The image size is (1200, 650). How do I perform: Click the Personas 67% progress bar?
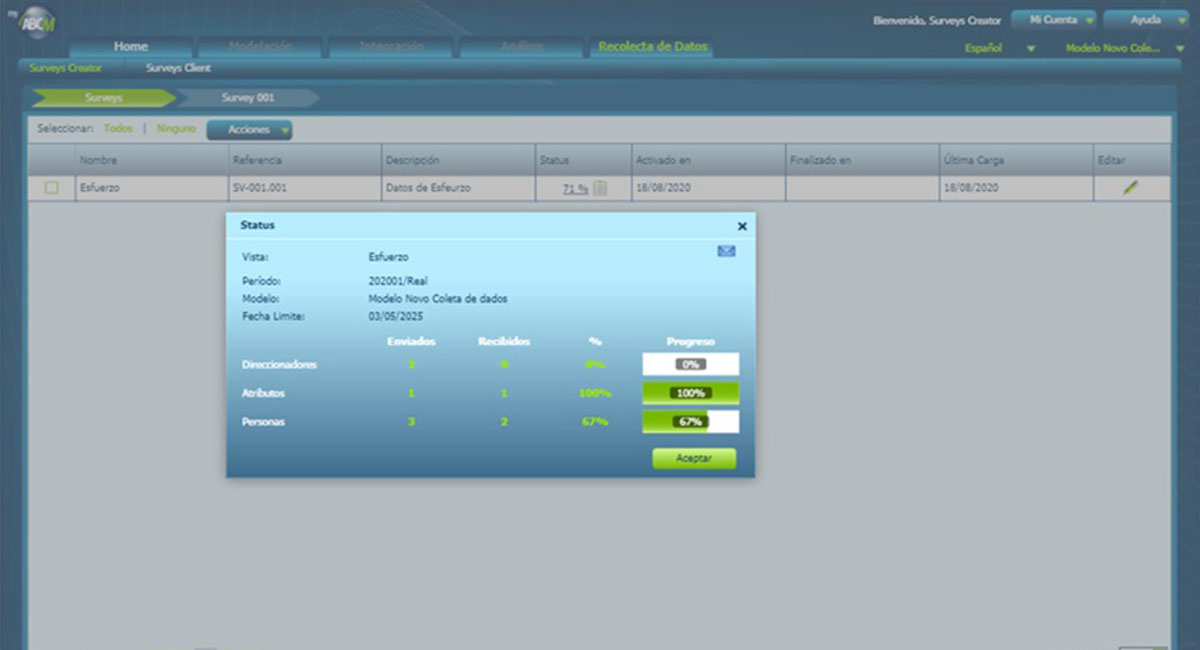[690, 422]
